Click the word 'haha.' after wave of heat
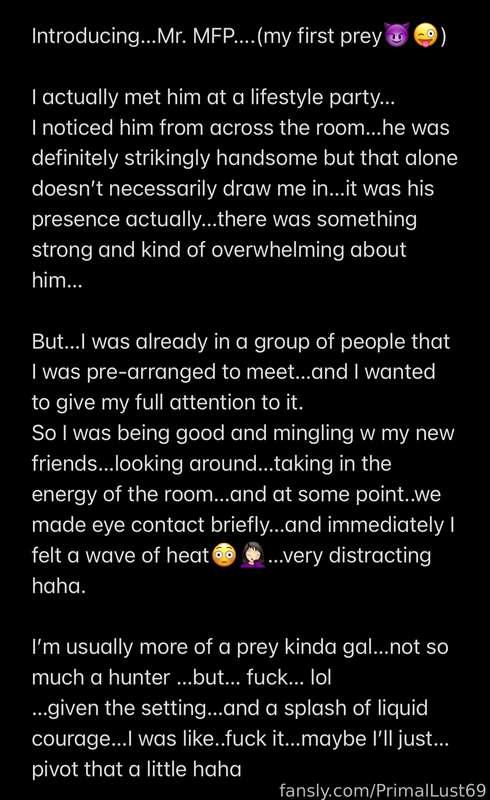Viewport: 490px width, 800px height. coord(59,586)
